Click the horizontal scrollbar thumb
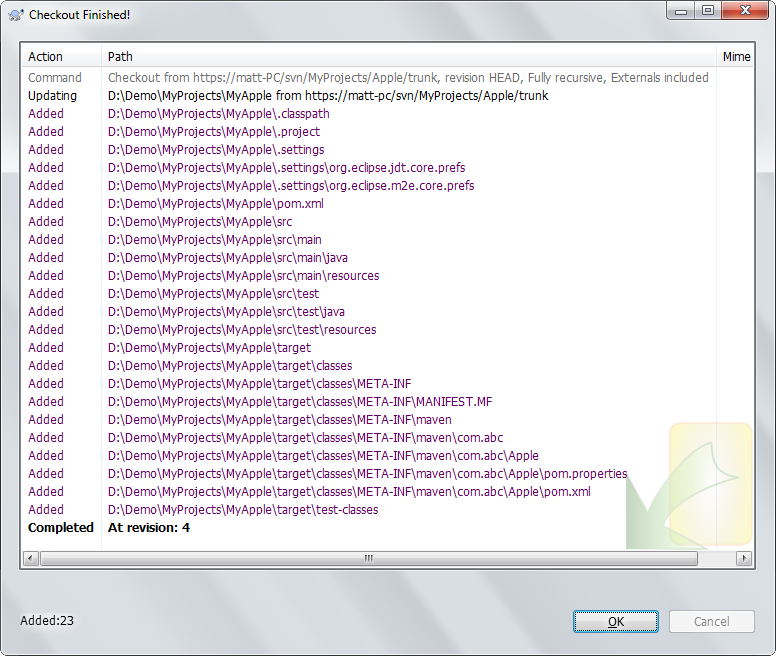The height and width of the screenshot is (656, 776). [368, 558]
